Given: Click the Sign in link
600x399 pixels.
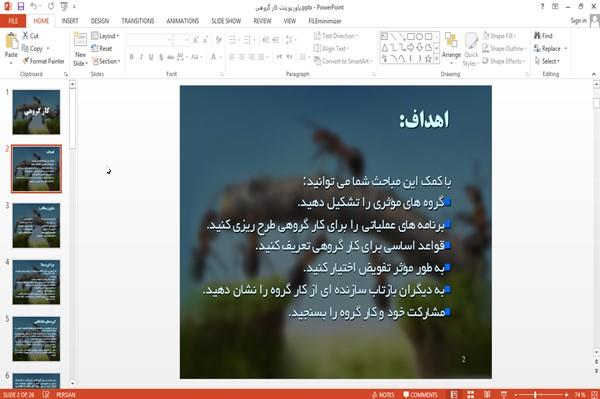Looking at the screenshot, I should point(578,21).
